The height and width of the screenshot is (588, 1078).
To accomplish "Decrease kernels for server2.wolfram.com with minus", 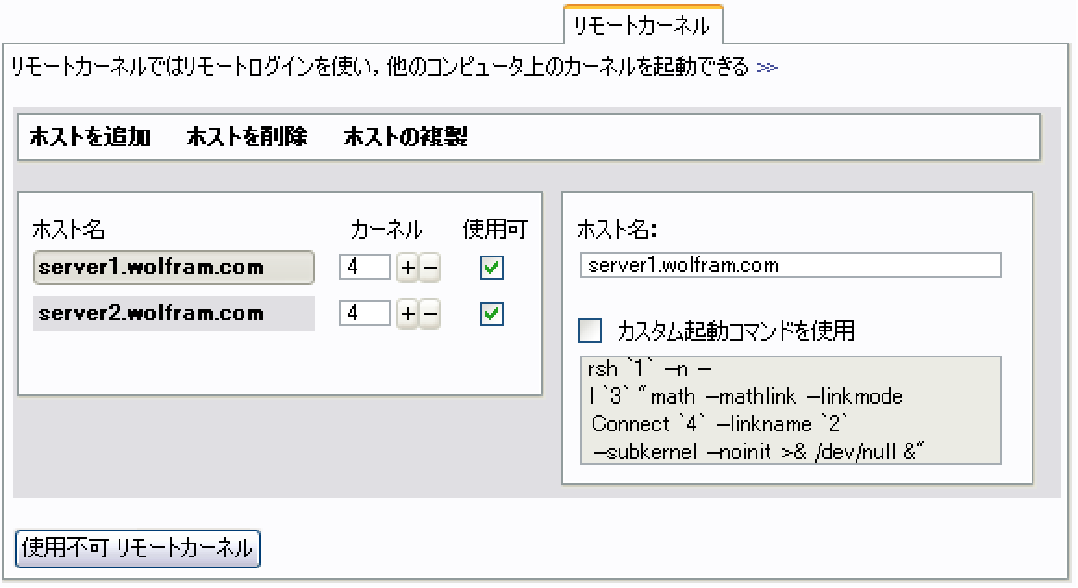I will pyautogui.click(x=430, y=314).
